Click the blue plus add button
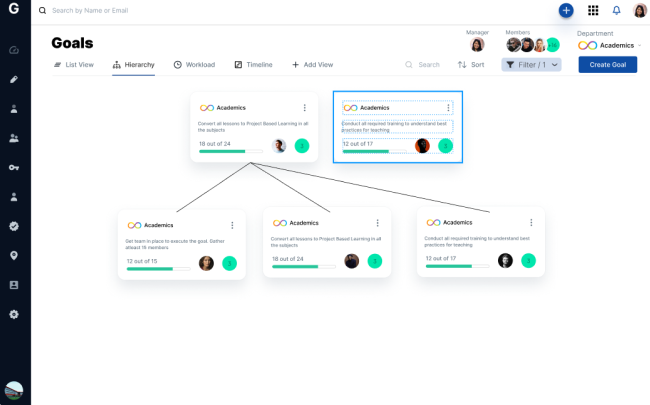 pyautogui.click(x=566, y=10)
